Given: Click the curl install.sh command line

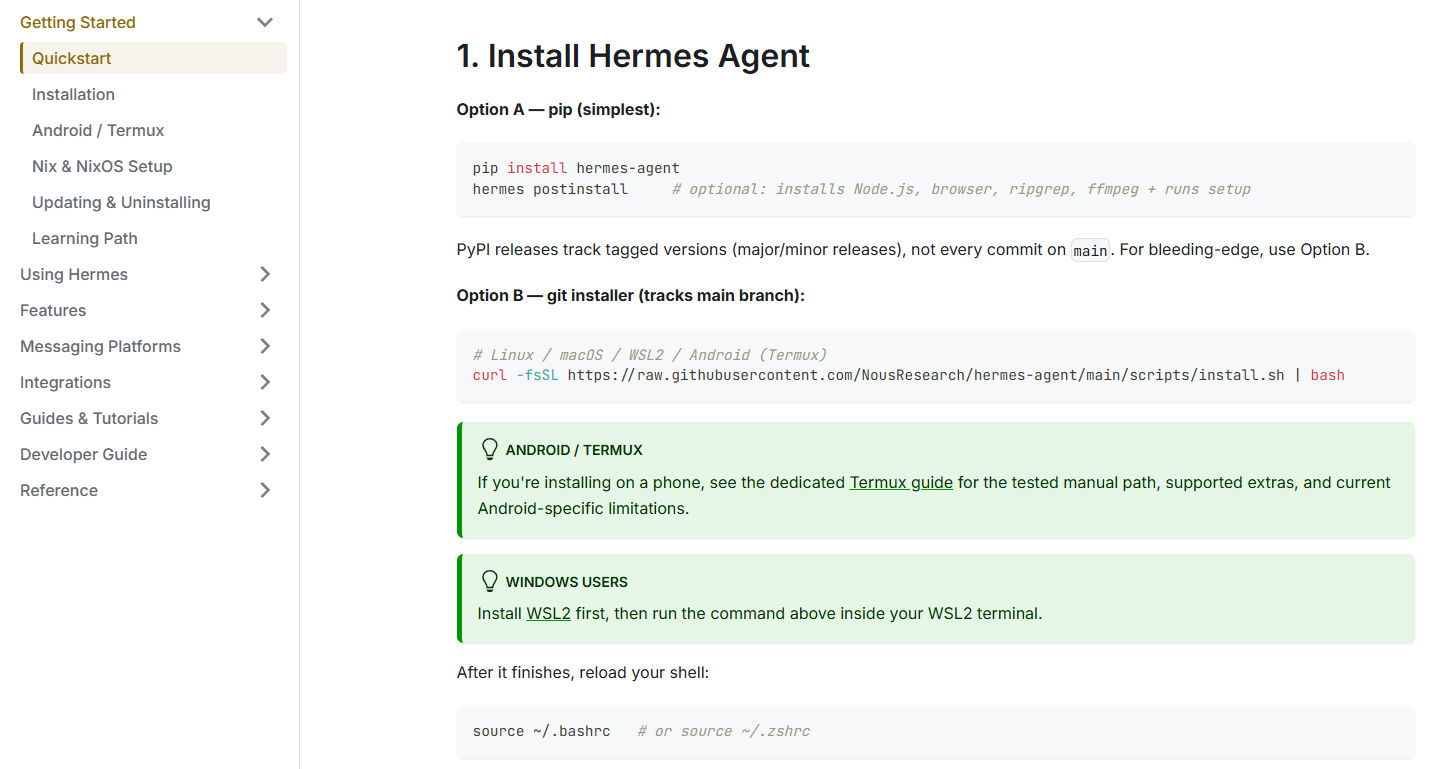Looking at the screenshot, I should point(908,376).
